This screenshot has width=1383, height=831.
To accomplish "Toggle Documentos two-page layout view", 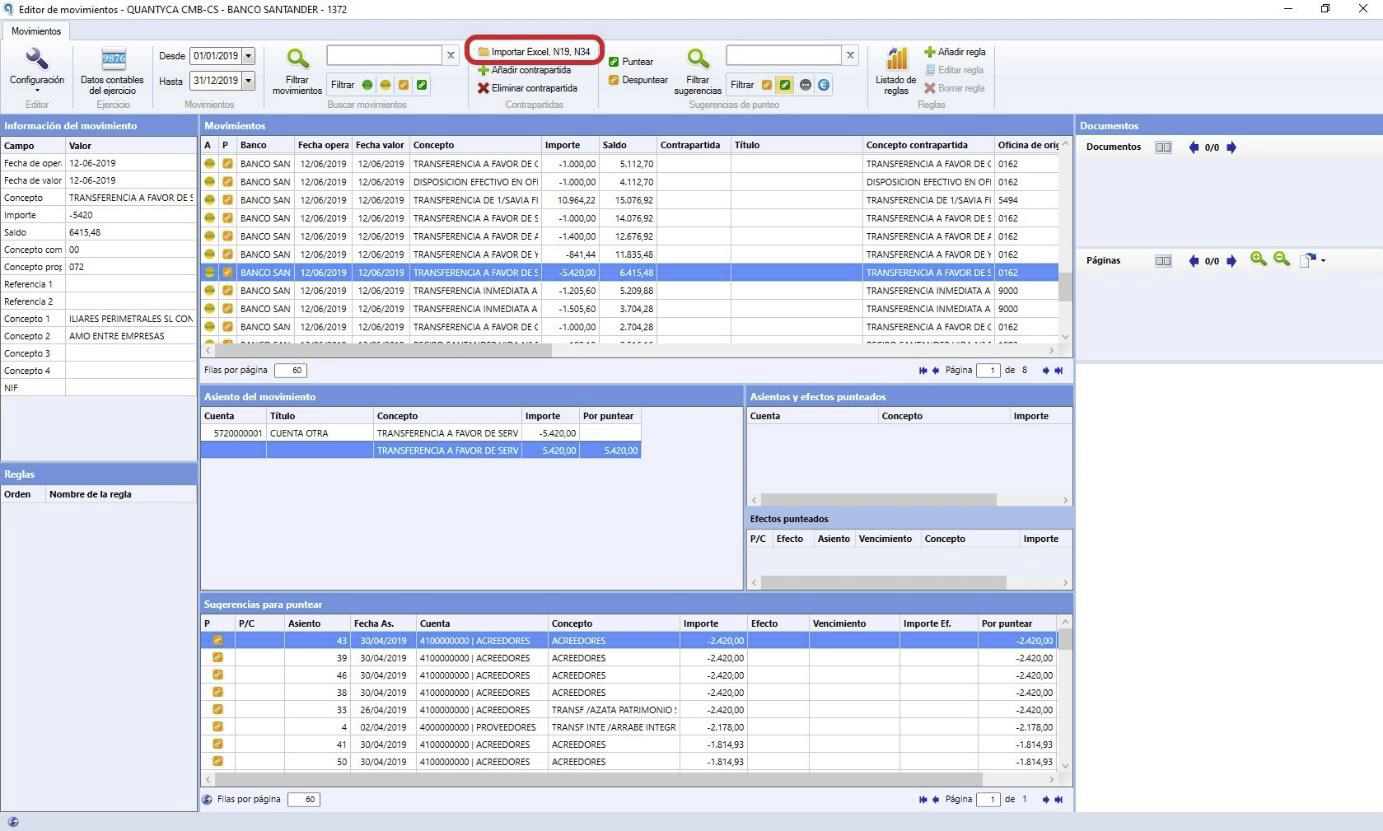I will pos(1163,147).
